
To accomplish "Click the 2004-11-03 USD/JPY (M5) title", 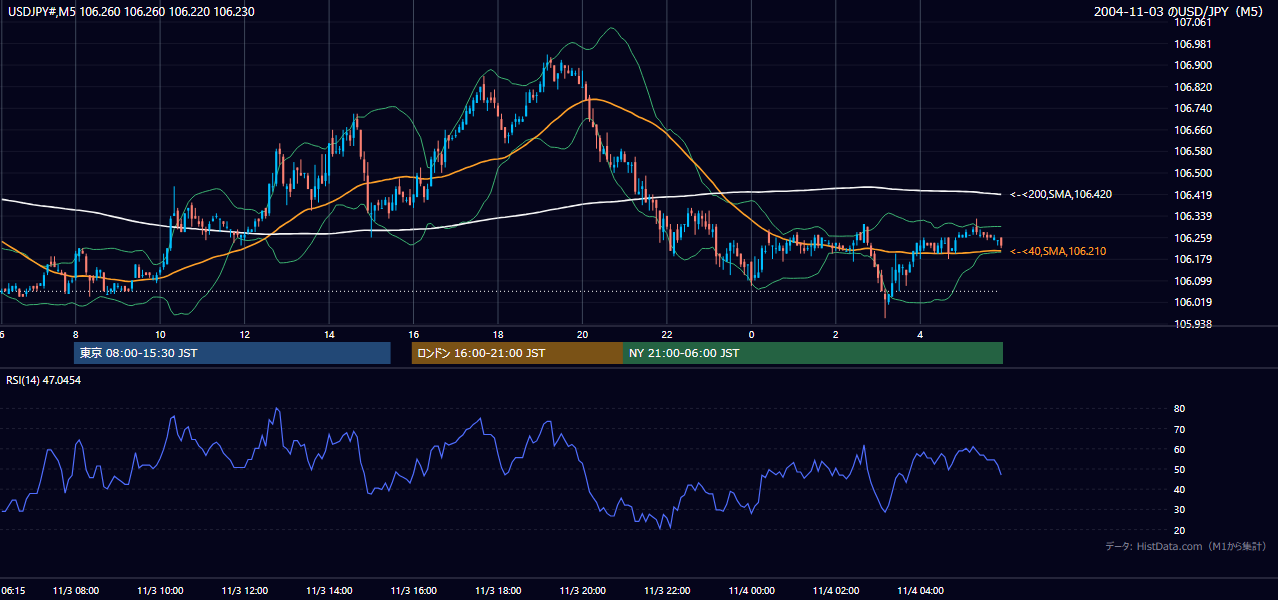I will tap(1180, 12).
